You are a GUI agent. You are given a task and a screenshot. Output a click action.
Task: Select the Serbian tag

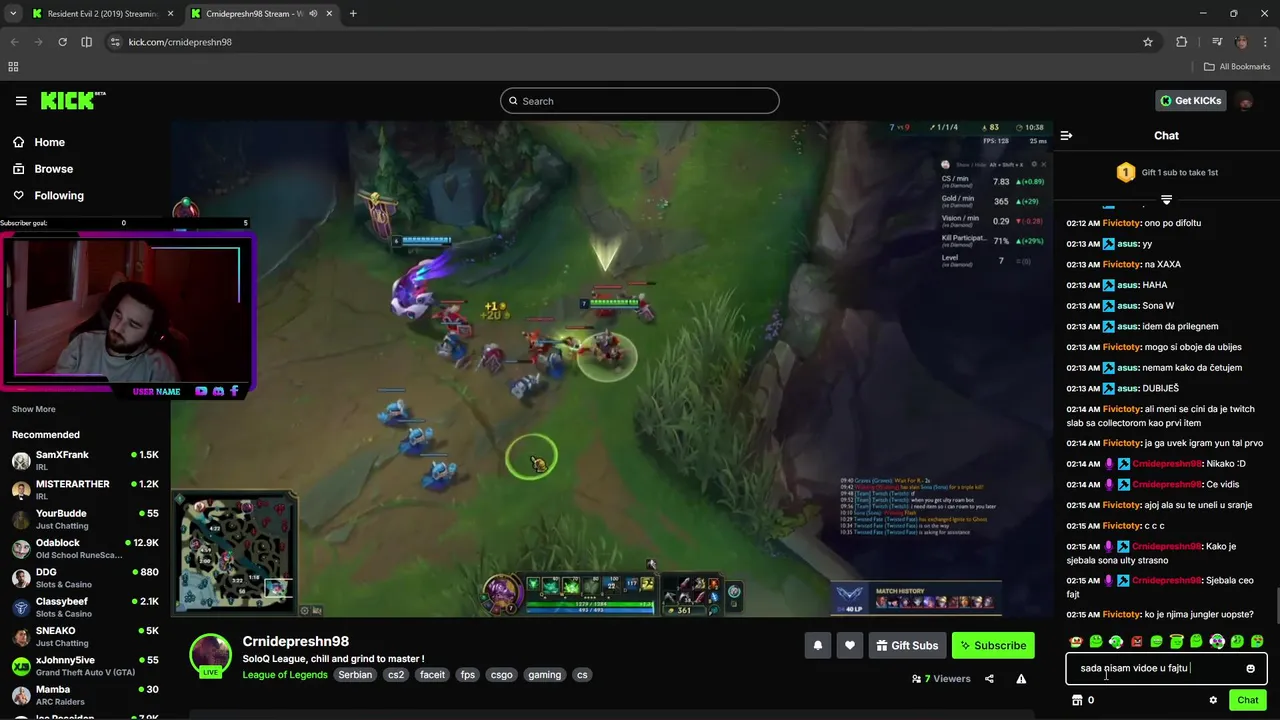(x=355, y=675)
